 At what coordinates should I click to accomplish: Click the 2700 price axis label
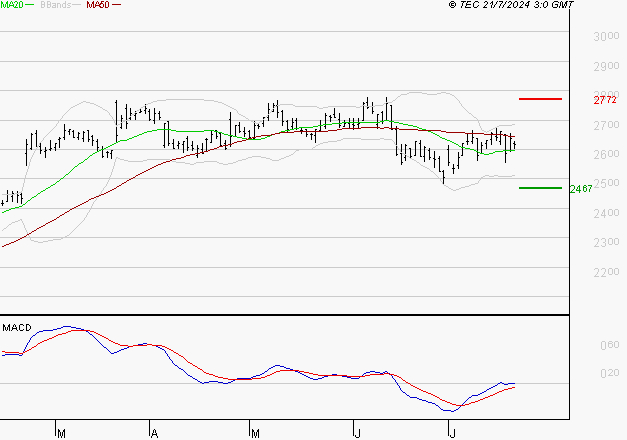[x=606, y=125]
